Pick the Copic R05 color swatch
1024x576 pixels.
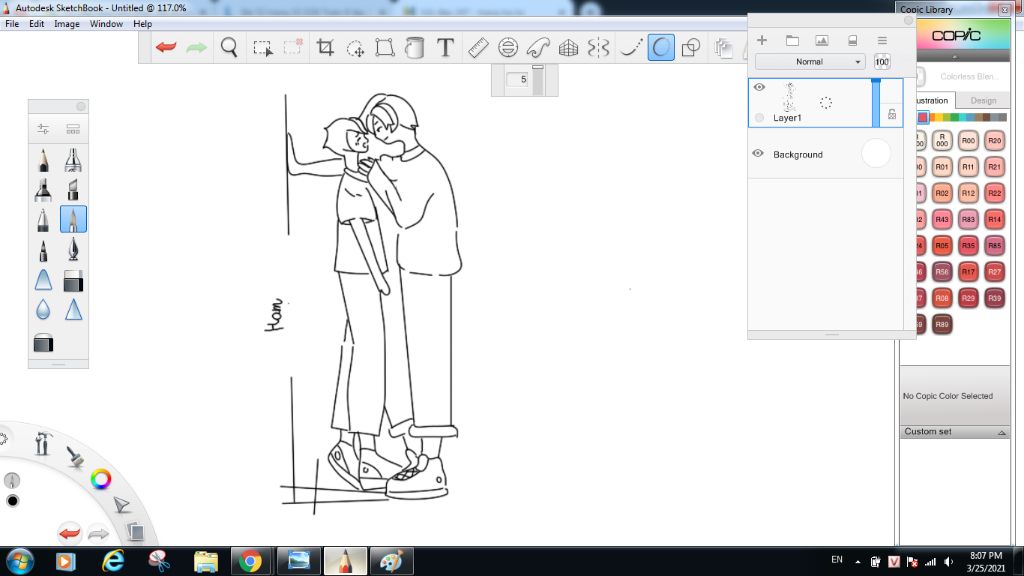coord(942,246)
